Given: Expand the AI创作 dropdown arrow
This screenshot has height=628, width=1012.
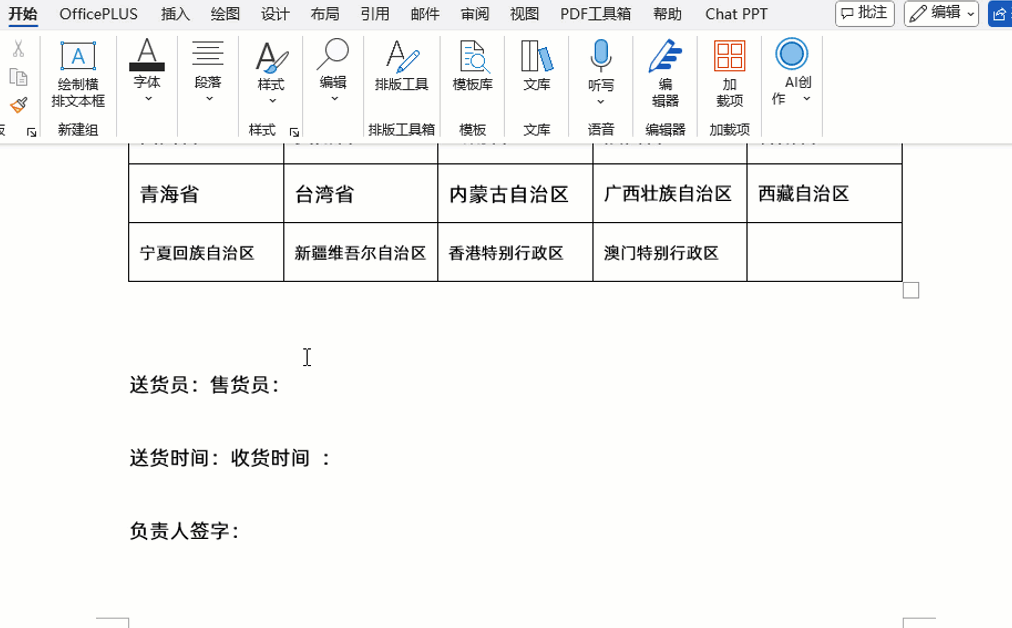Looking at the screenshot, I should (807, 99).
